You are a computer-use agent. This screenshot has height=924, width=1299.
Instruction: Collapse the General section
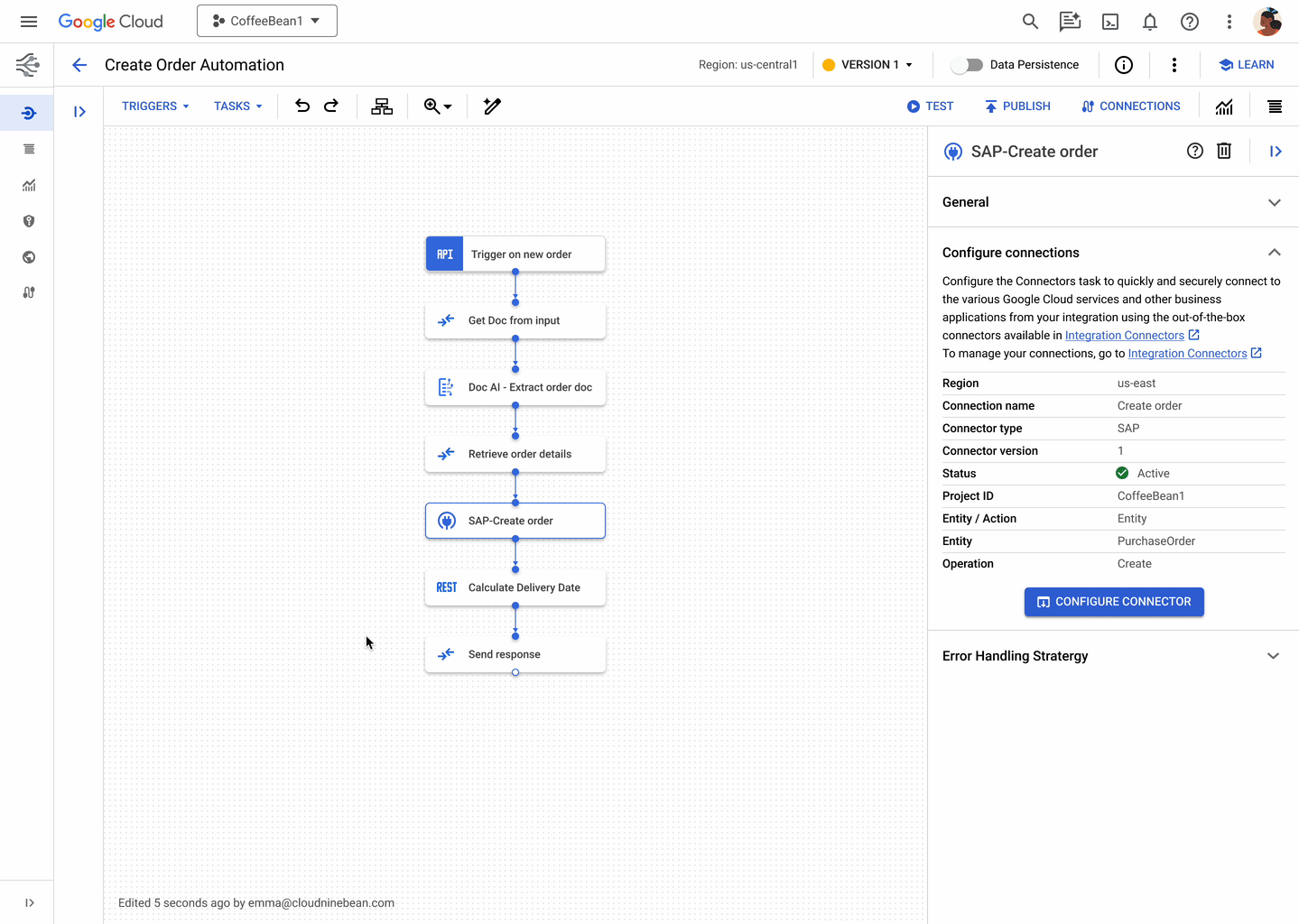1274,202
